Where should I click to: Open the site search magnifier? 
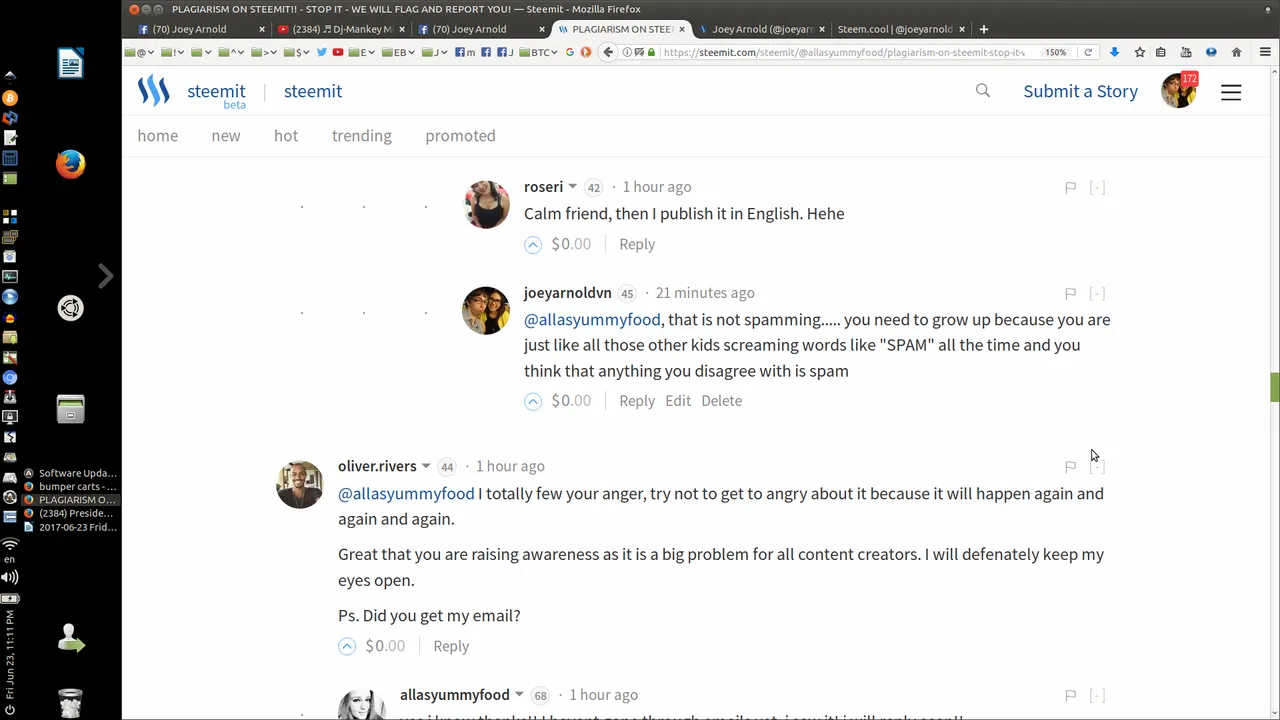pyautogui.click(x=983, y=91)
